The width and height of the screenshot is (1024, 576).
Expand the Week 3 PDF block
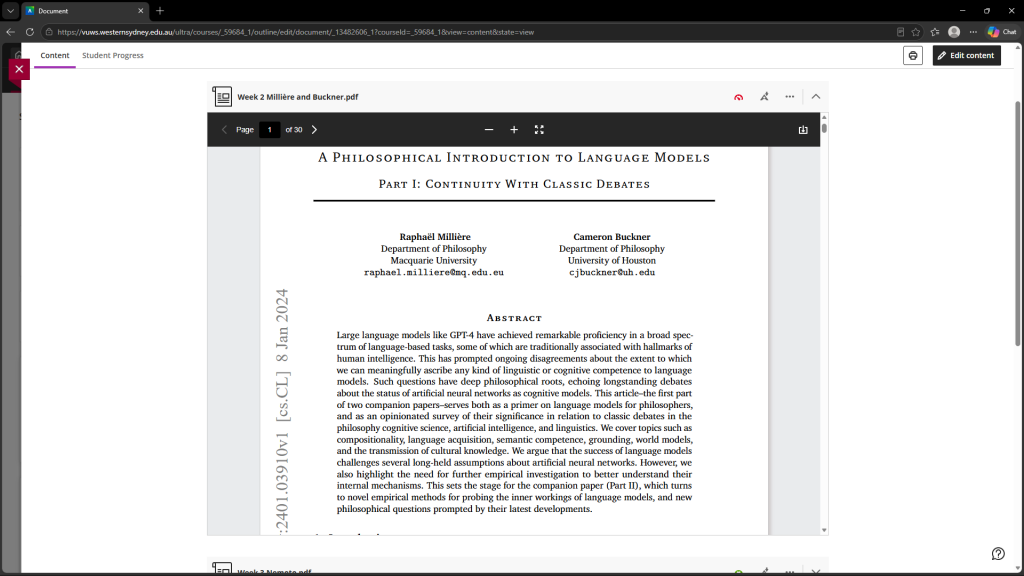tap(816, 571)
